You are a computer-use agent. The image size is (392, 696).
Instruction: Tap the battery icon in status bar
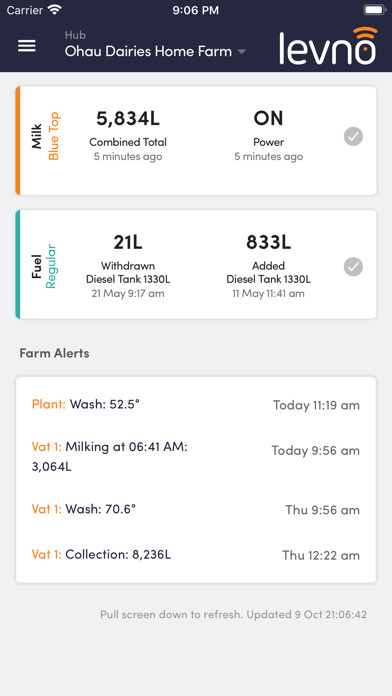tap(375, 10)
